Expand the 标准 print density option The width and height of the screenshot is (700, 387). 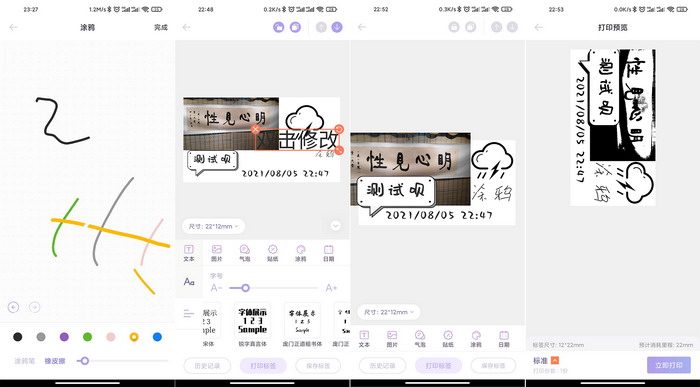pos(555,360)
